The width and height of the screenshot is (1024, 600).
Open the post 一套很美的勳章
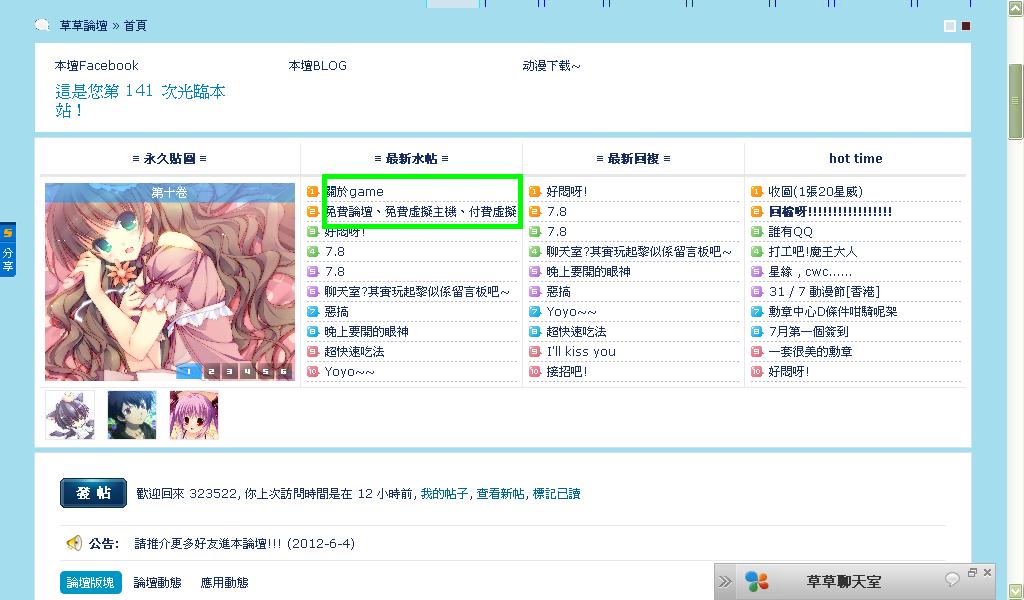pos(810,351)
